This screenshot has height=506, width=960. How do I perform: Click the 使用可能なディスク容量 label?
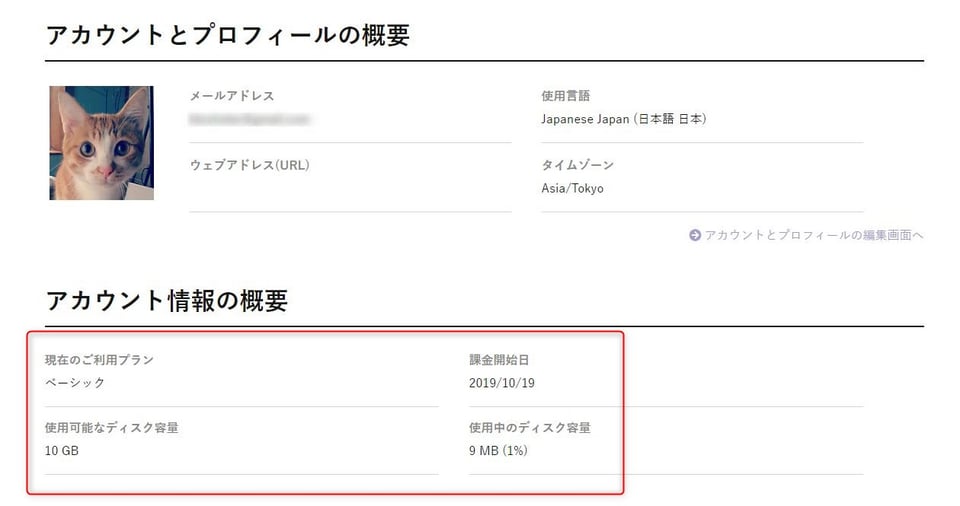pos(111,428)
